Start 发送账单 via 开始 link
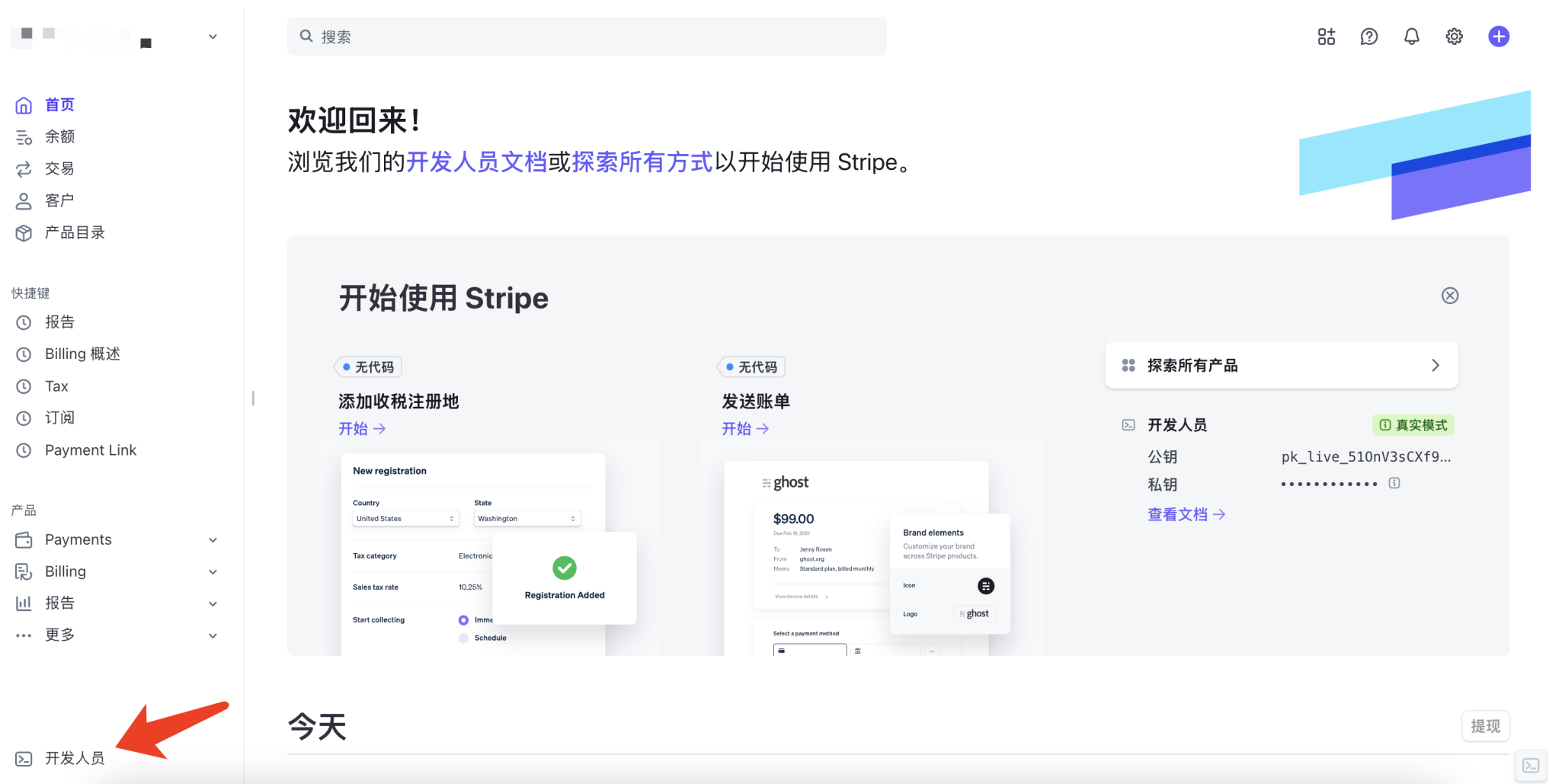 [745, 429]
